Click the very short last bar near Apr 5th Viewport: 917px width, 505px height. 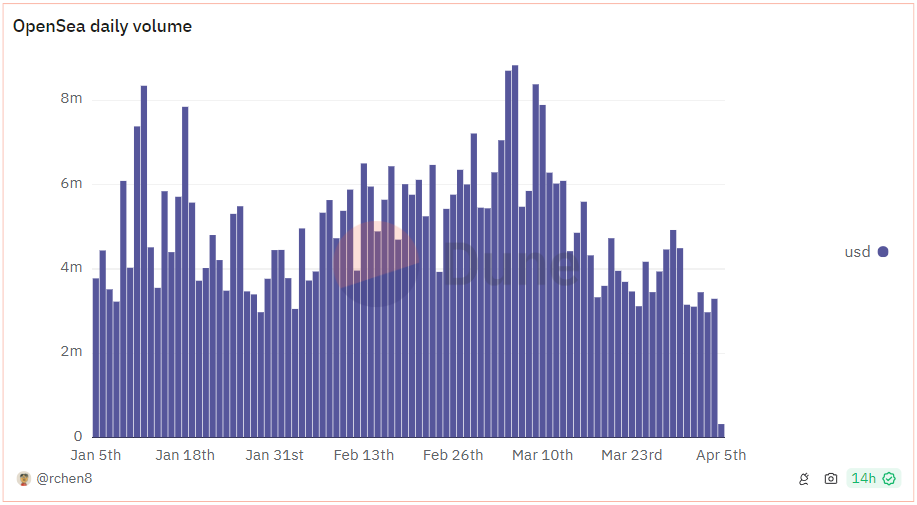pyautogui.click(x=721, y=431)
